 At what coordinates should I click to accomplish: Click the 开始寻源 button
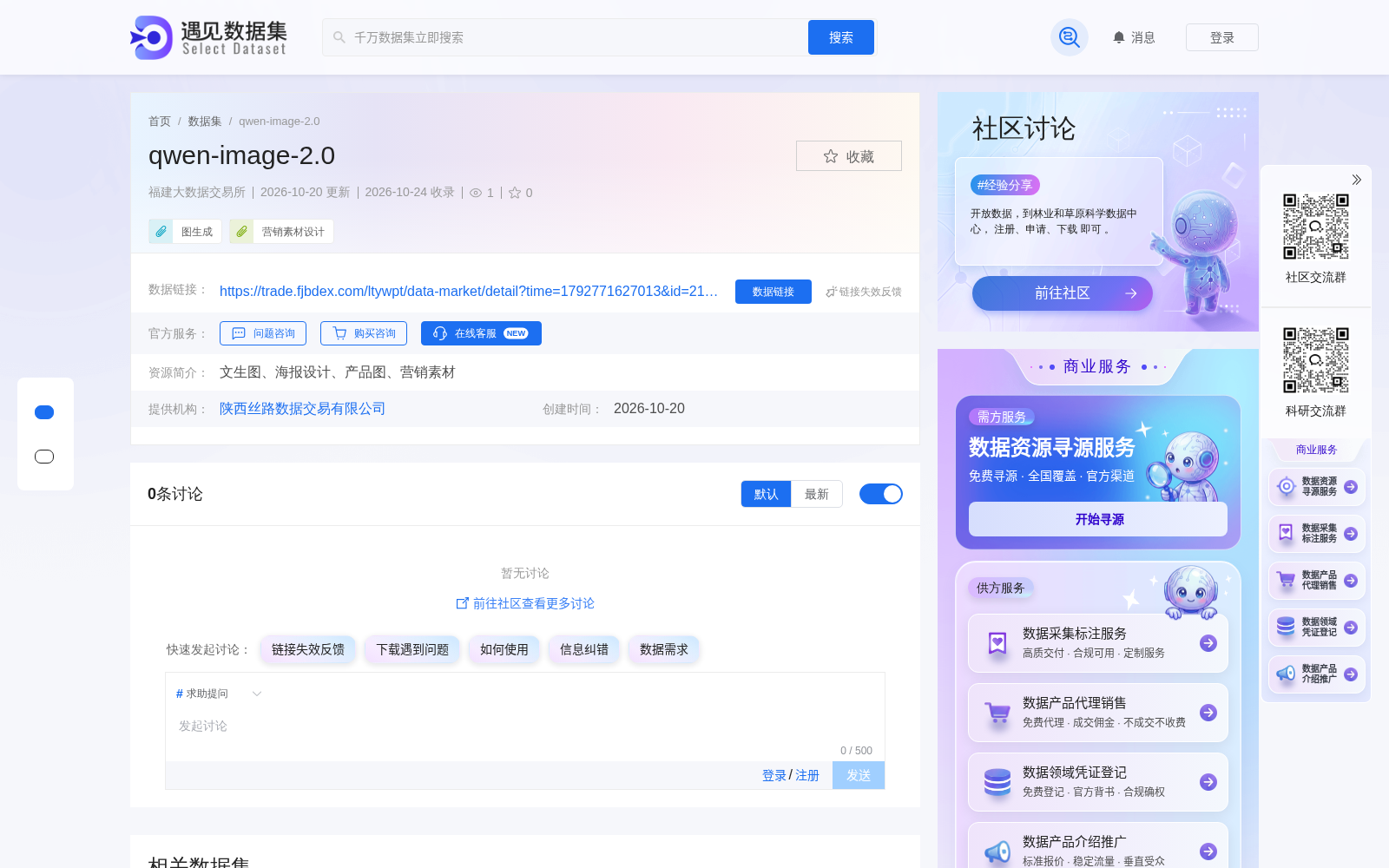coord(1098,519)
